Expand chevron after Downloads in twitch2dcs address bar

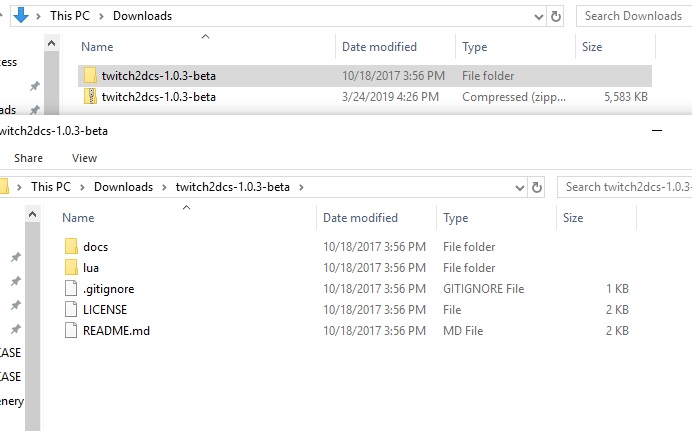164,187
